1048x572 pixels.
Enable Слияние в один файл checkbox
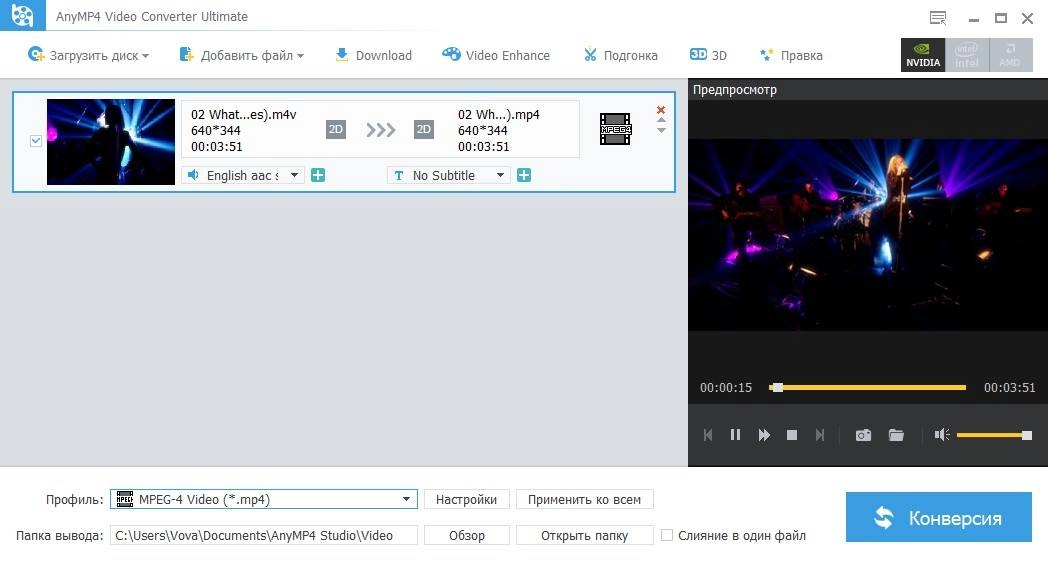click(x=667, y=535)
